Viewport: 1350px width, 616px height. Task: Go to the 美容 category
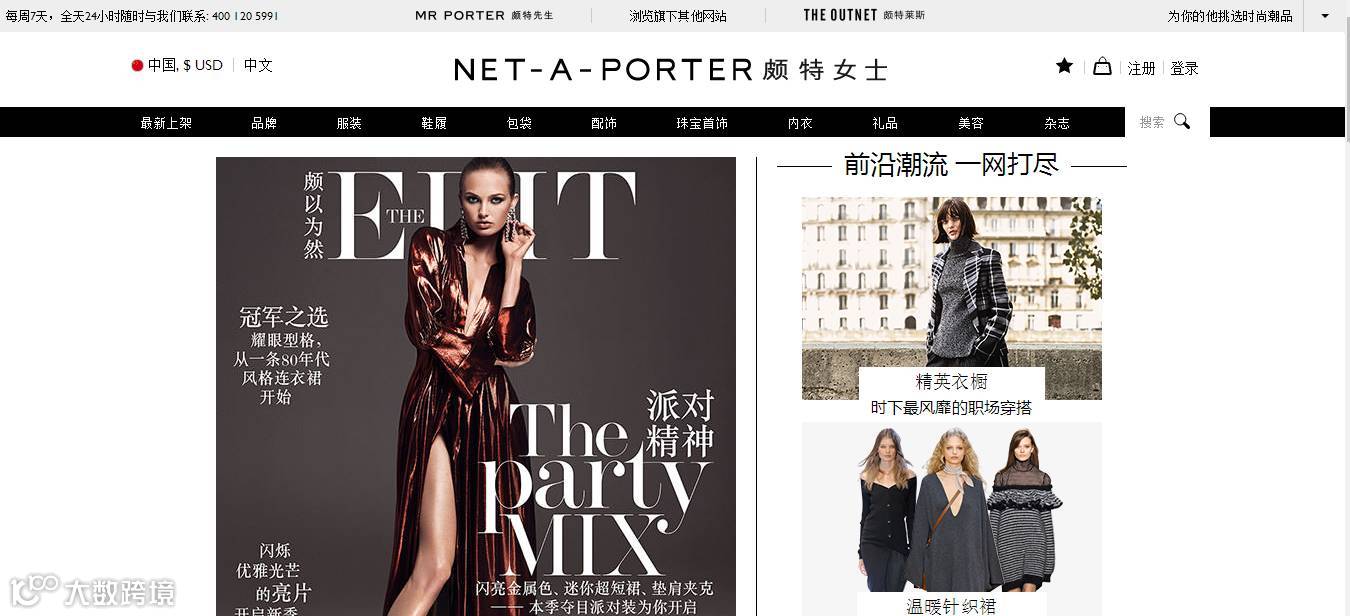coord(971,123)
